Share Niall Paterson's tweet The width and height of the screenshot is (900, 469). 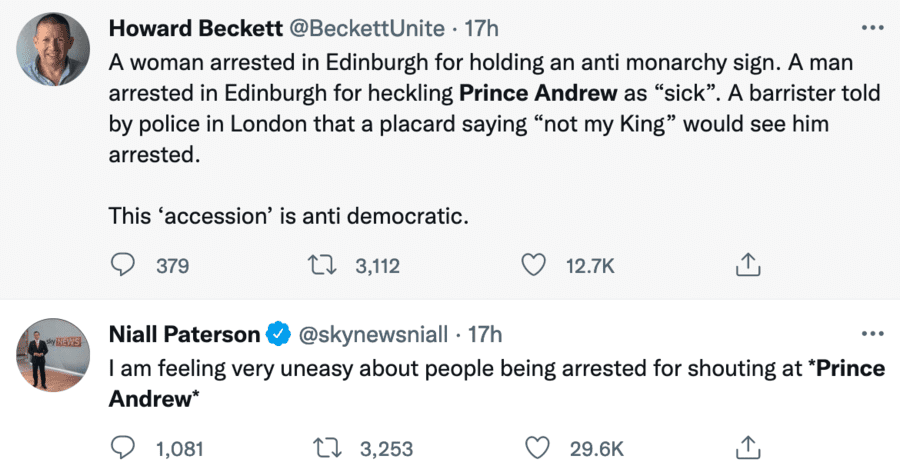coord(747,447)
